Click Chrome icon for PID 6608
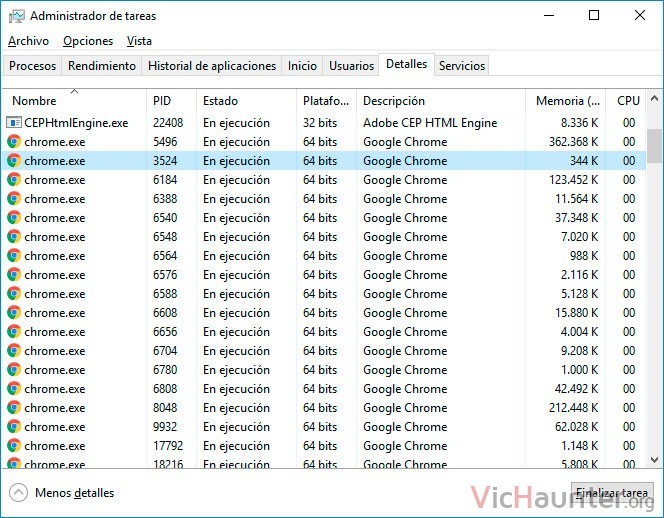 14,313
